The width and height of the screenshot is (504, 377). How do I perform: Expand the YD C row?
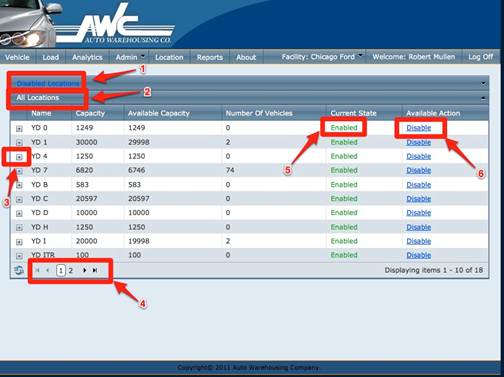19,199
